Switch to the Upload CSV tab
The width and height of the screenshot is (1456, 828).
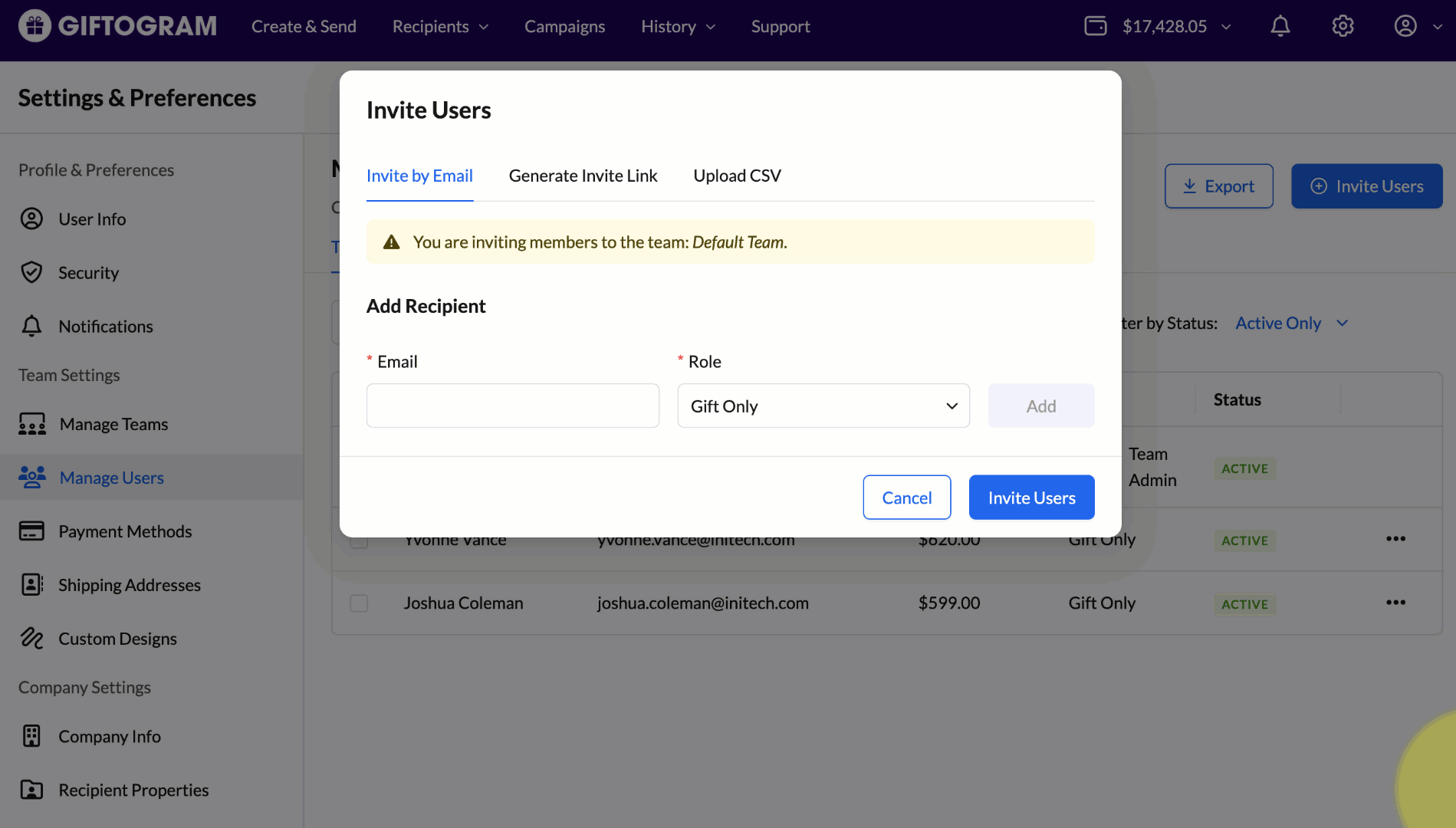coord(737,176)
